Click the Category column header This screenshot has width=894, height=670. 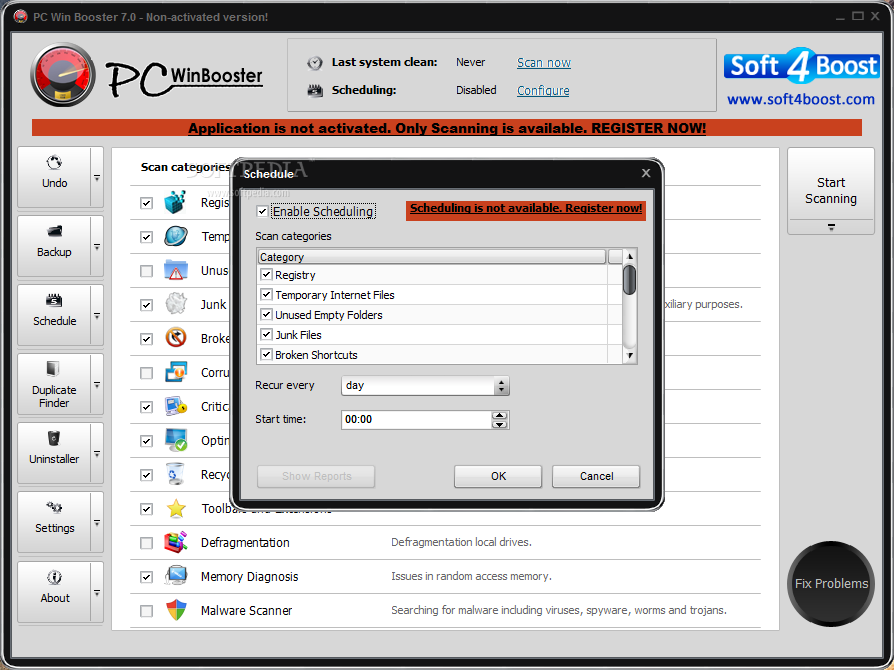[x=432, y=257]
